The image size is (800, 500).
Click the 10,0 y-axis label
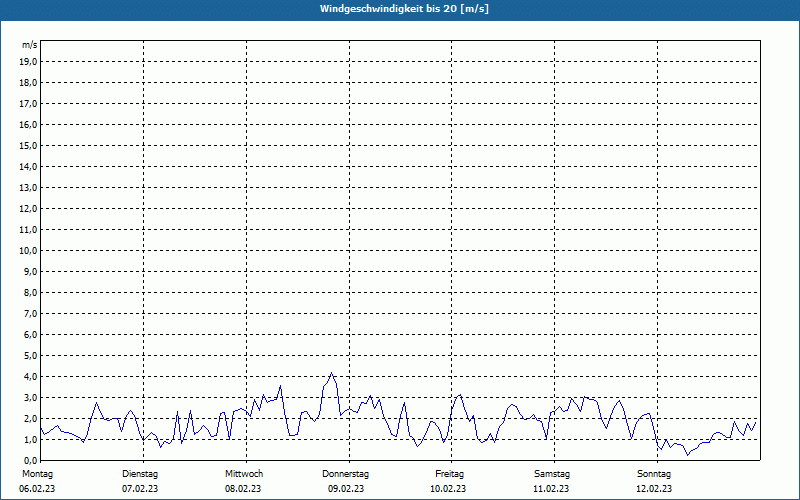point(29,251)
